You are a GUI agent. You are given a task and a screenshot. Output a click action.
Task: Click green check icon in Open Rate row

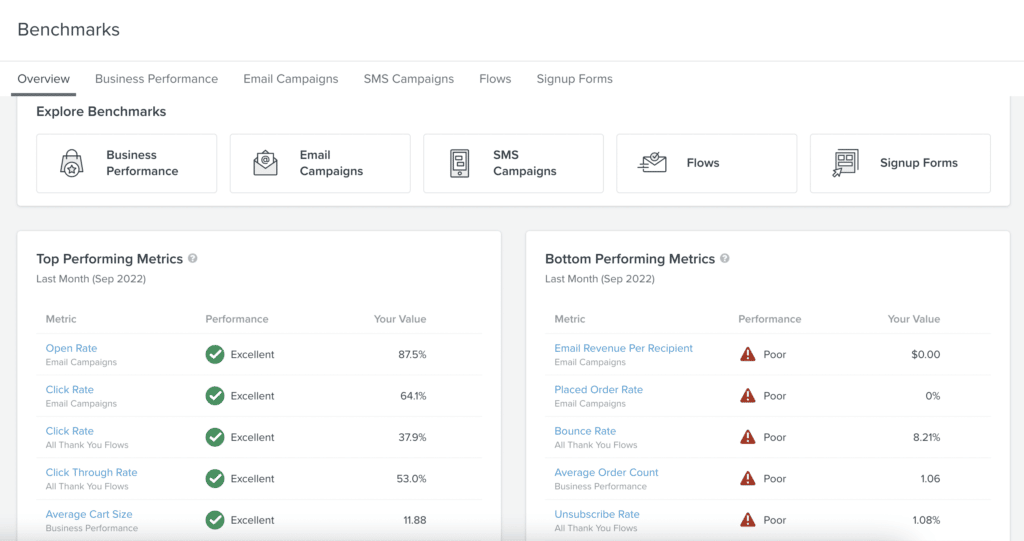pos(215,354)
